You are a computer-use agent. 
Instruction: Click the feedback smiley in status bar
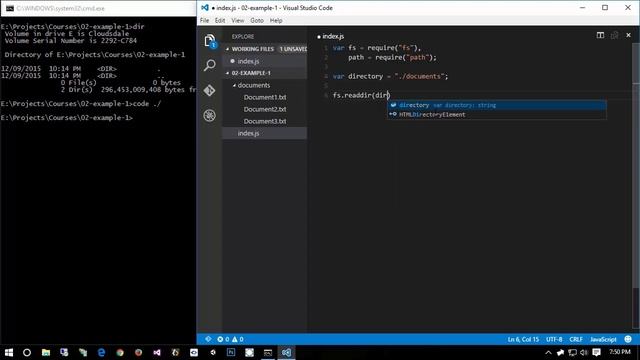(628, 339)
